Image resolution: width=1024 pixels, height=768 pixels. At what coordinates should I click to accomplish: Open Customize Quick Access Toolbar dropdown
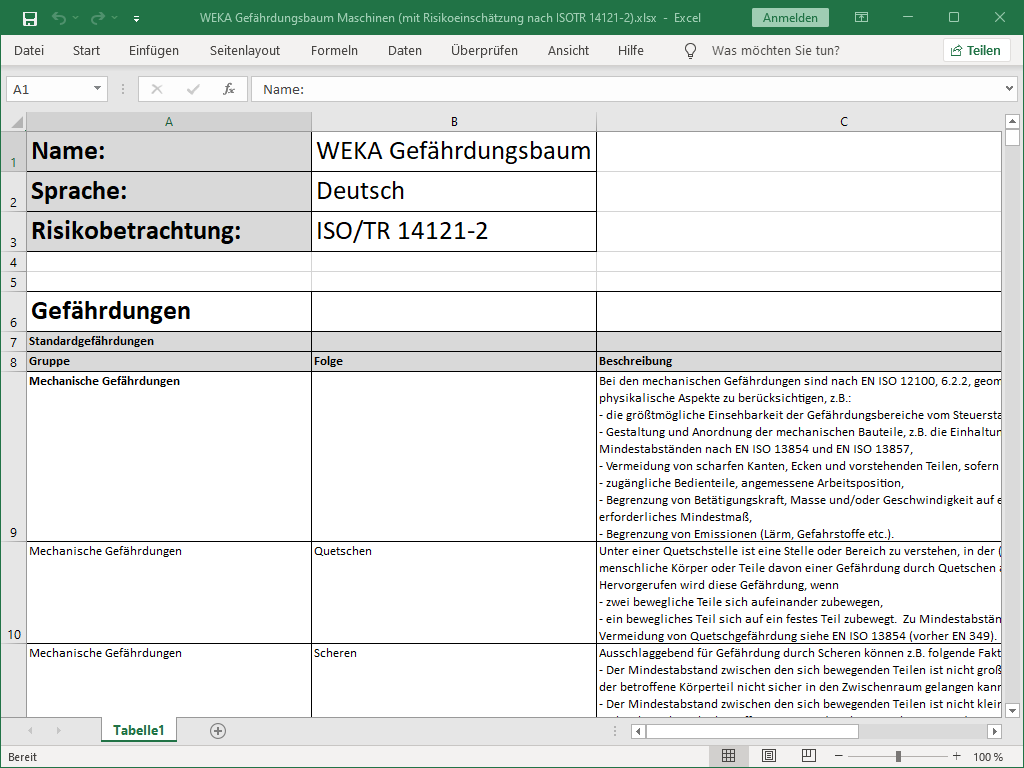[136, 18]
